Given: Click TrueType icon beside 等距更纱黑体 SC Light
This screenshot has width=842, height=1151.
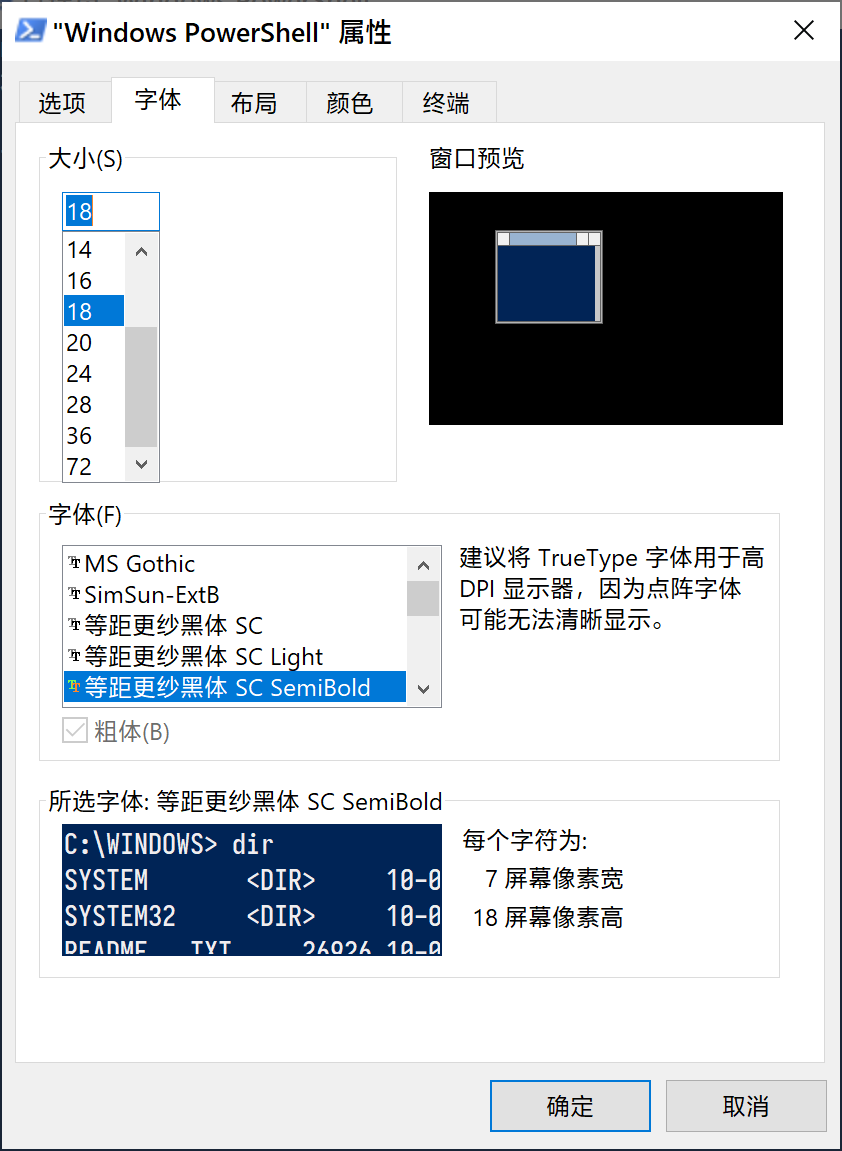Looking at the screenshot, I should coord(74,656).
